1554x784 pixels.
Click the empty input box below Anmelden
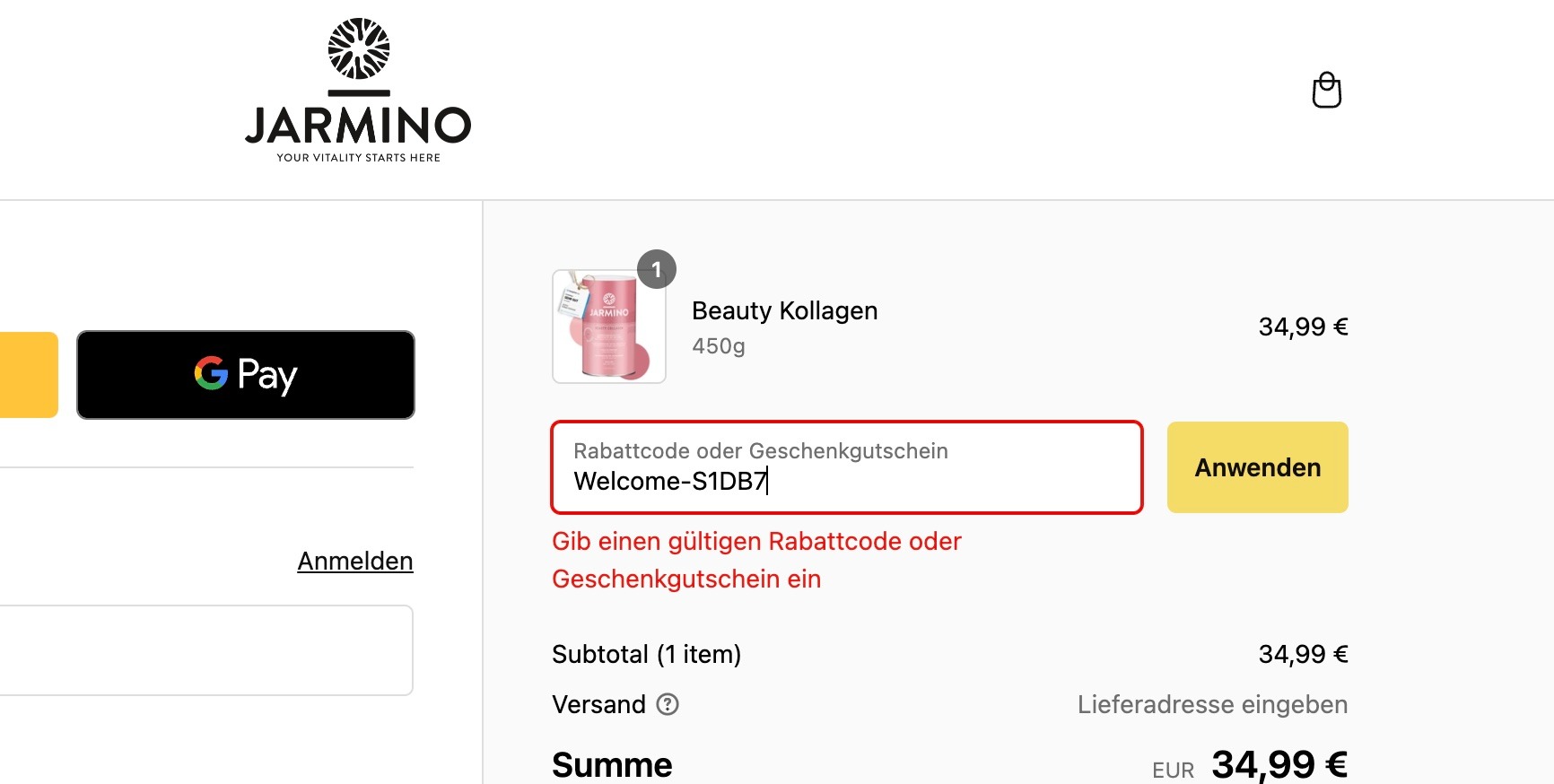tap(206, 650)
